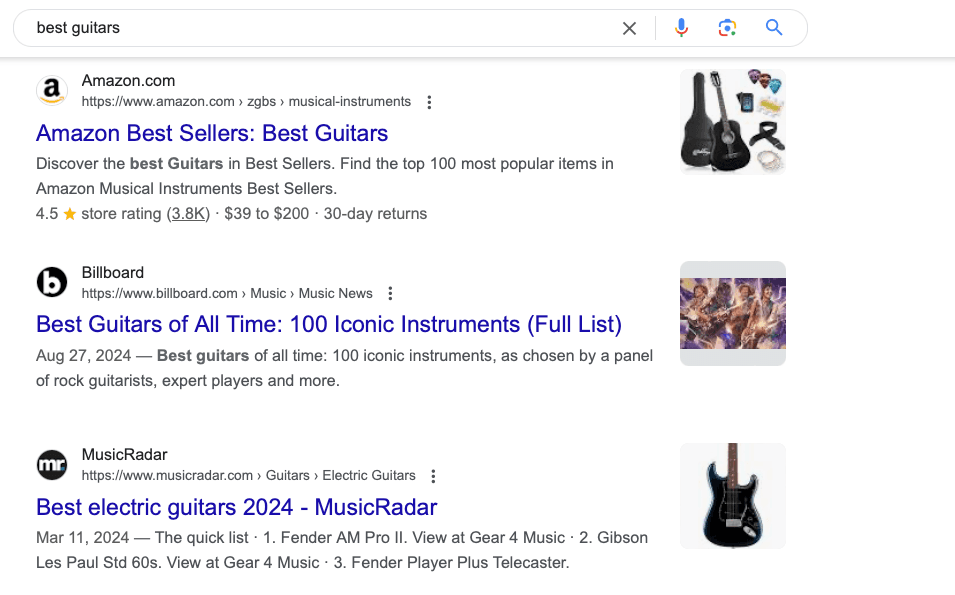Open Best Guitars of All Time link
The width and height of the screenshot is (955, 595).
tap(328, 324)
